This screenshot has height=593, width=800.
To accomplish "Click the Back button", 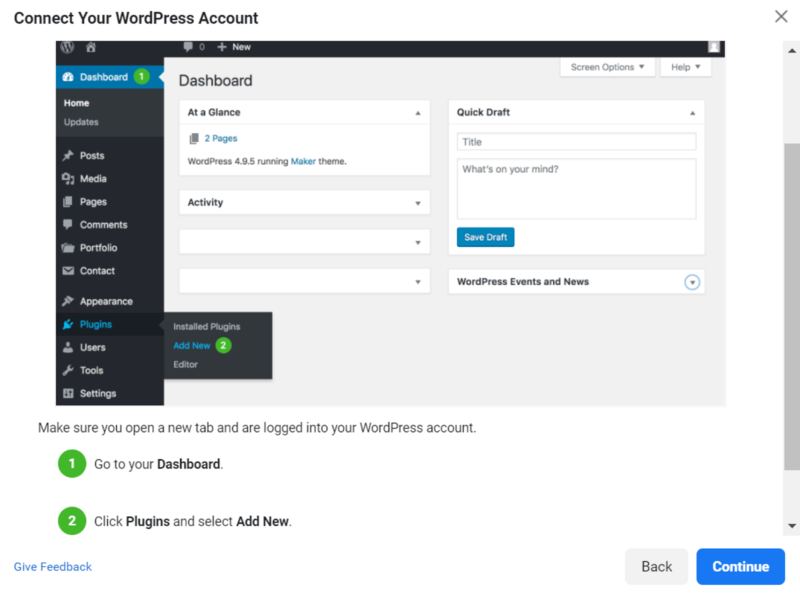I will (656, 566).
